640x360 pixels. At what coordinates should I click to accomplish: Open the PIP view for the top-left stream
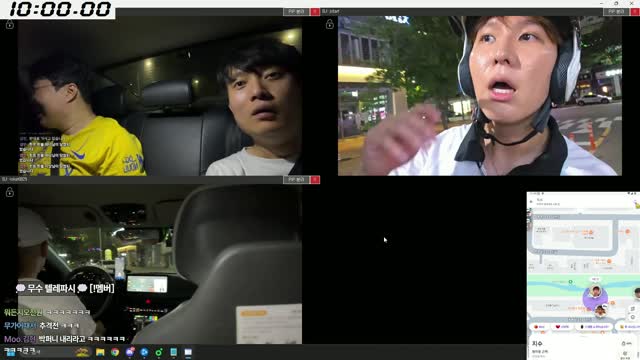pos(296,11)
